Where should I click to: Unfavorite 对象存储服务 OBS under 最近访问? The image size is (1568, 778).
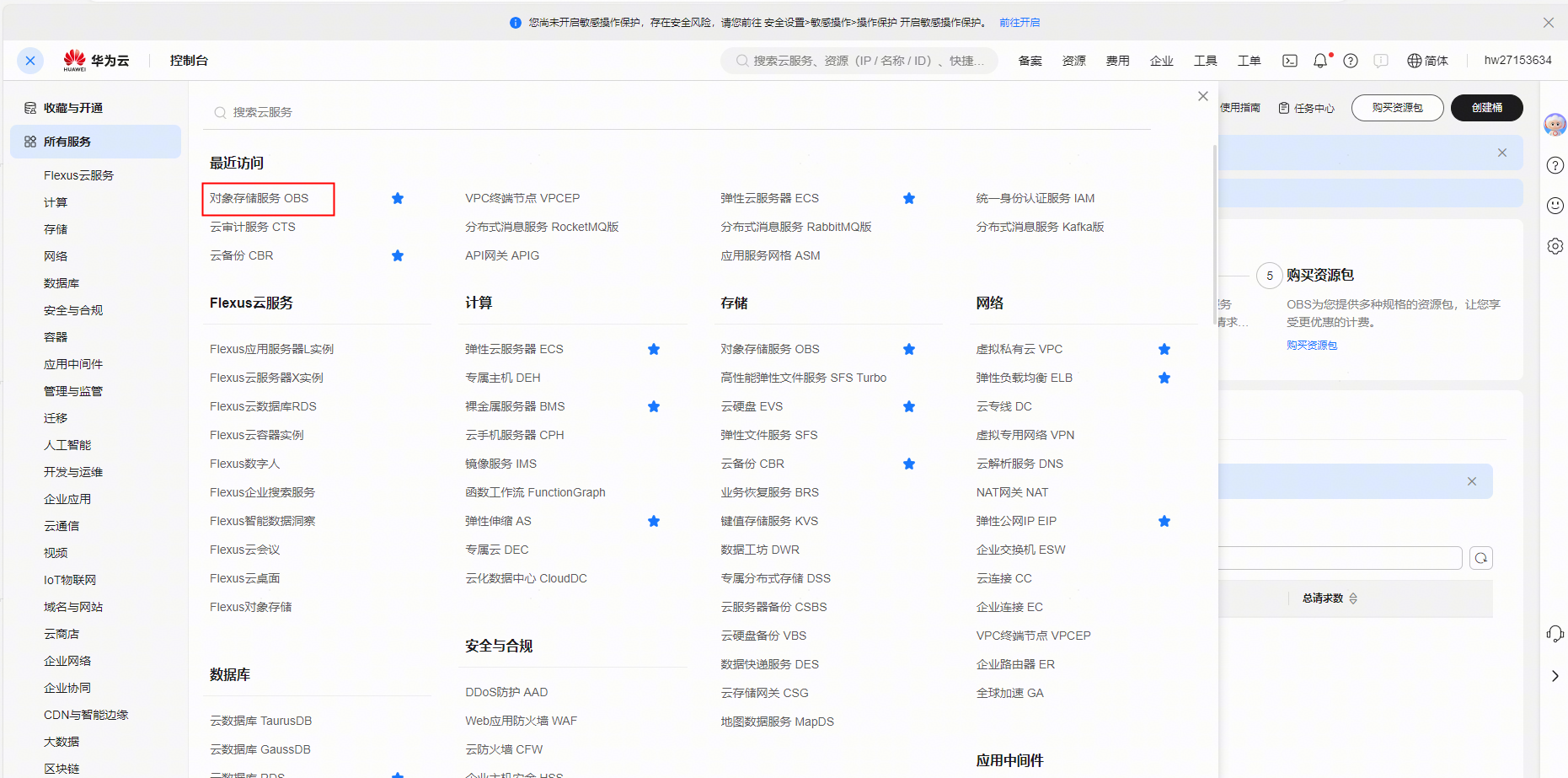[x=398, y=198]
